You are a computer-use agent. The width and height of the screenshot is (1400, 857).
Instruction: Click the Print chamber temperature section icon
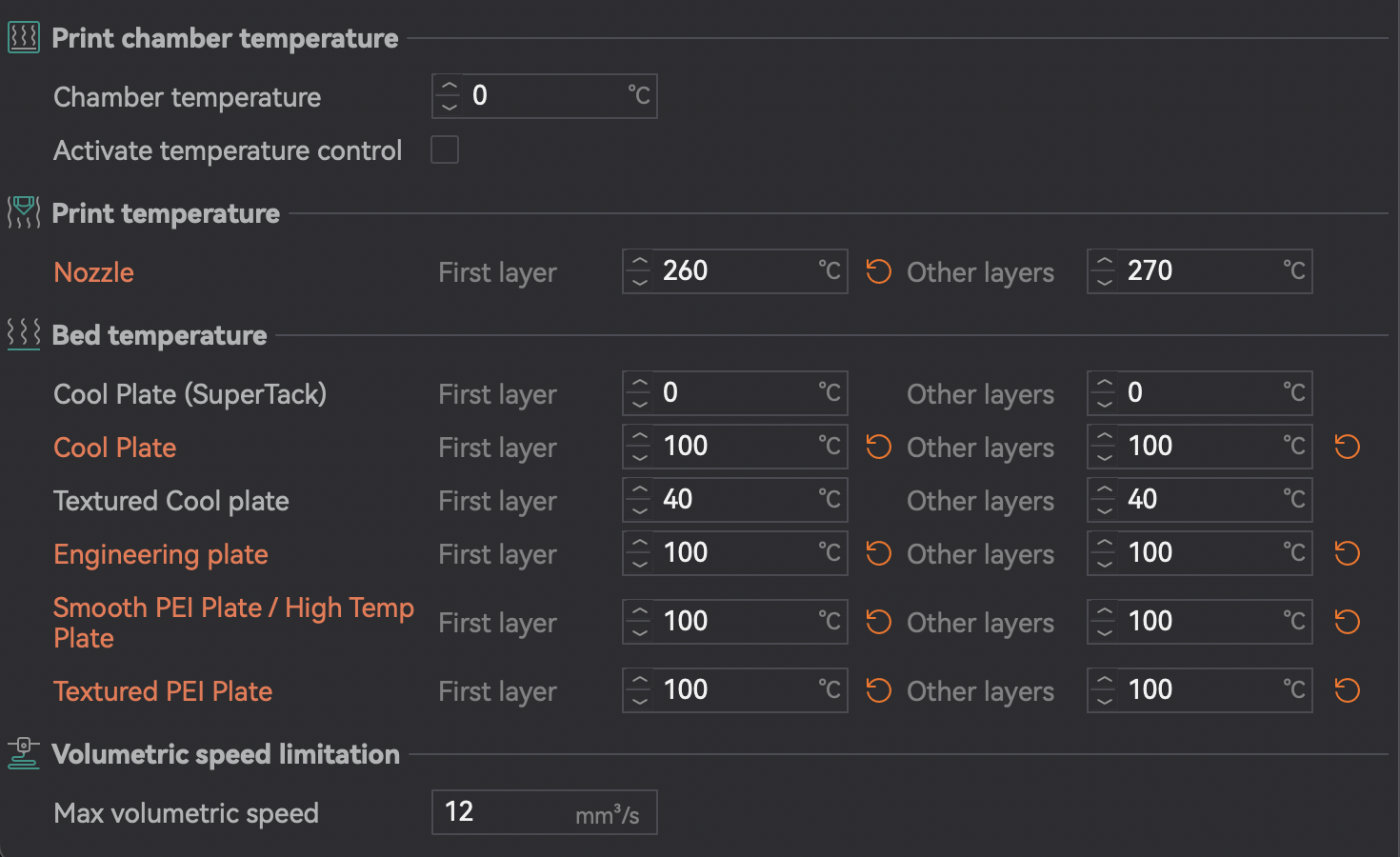(24, 38)
